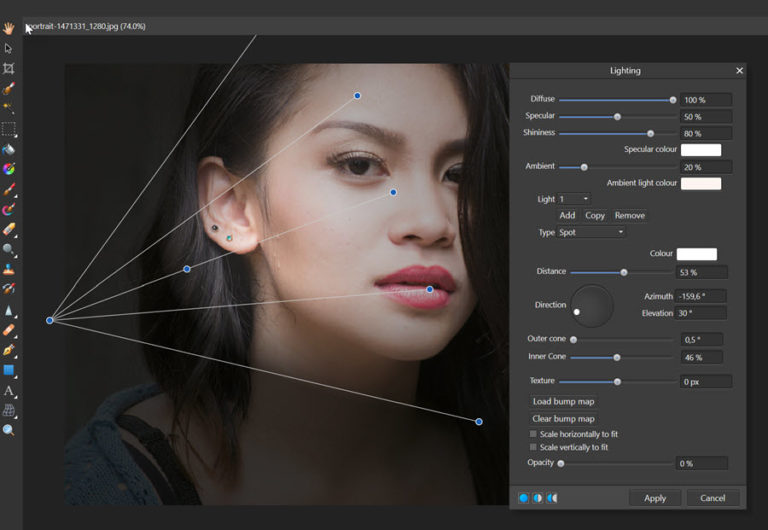This screenshot has height=530, width=768.
Task: Select the Colour Replacement Brush tool
Action: (8, 209)
